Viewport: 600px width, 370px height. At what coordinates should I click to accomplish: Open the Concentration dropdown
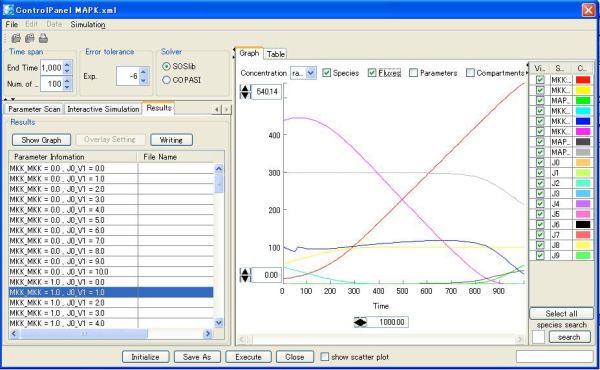pyautogui.click(x=311, y=73)
